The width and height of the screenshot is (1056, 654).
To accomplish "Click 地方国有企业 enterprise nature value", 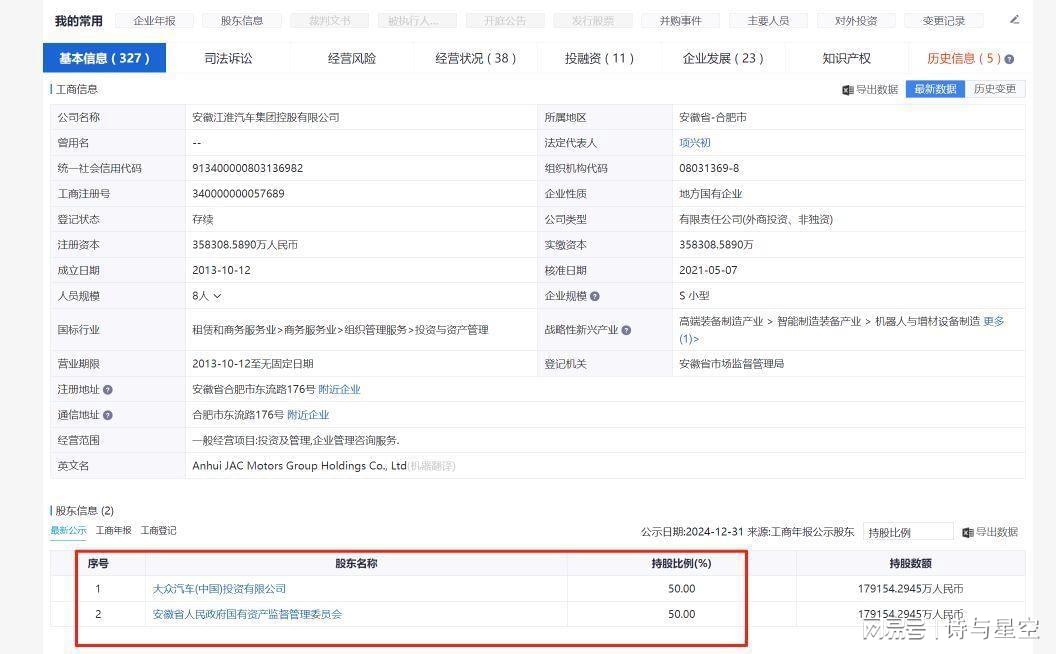I will coord(711,194).
